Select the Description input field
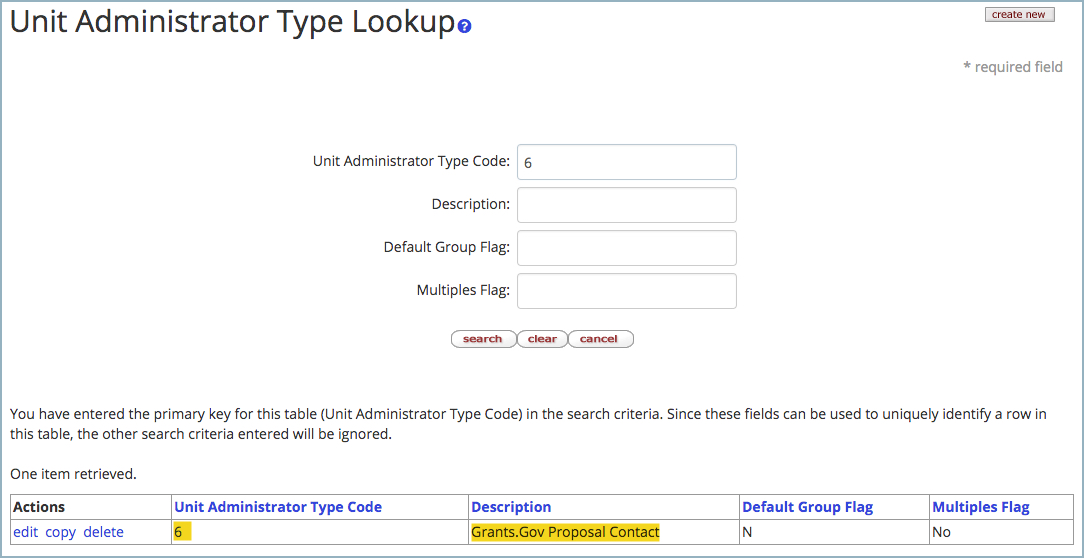The height and width of the screenshot is (558, 1084). click(x=626, y=205)
